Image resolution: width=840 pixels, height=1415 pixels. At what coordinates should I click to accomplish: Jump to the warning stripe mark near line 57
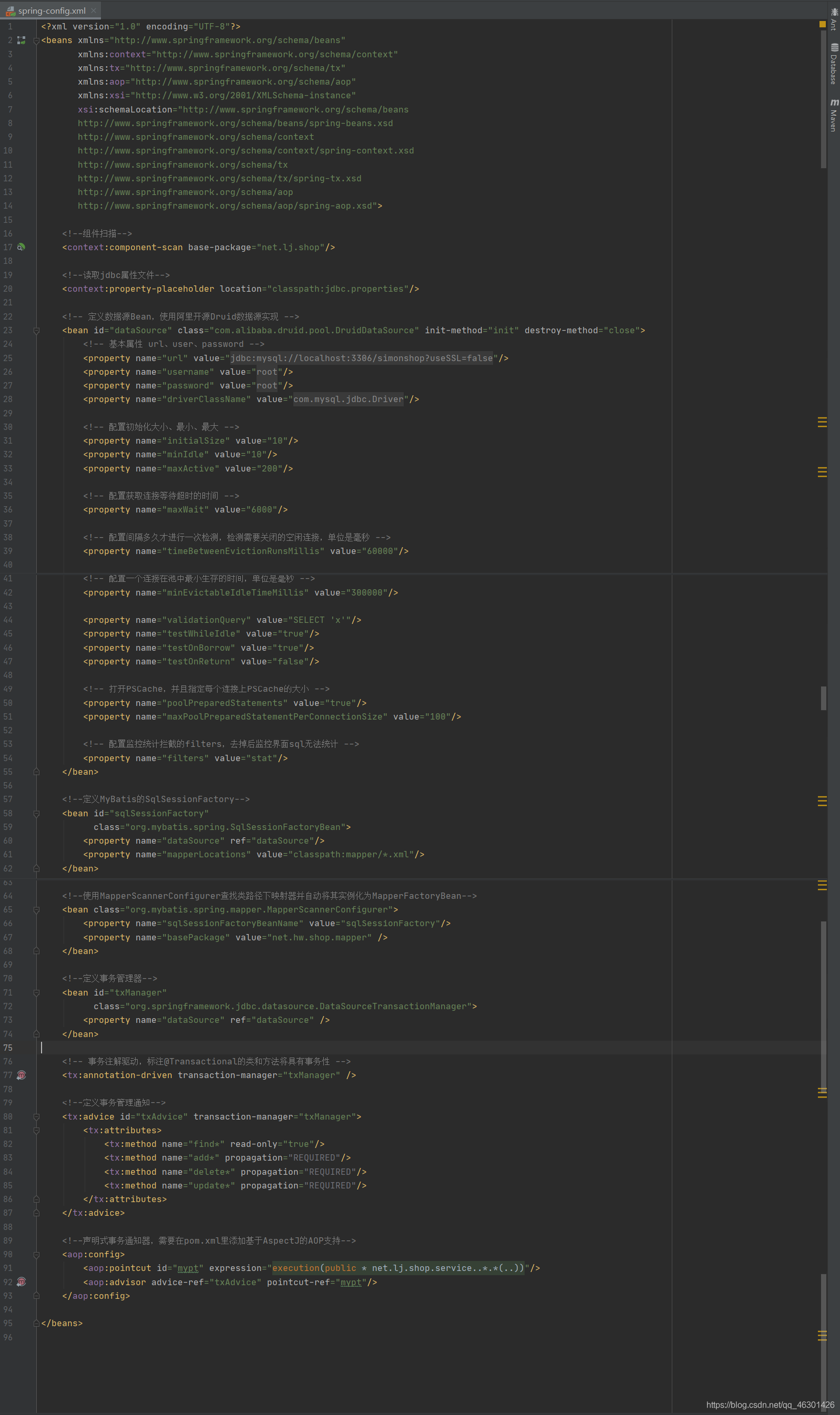823,801
